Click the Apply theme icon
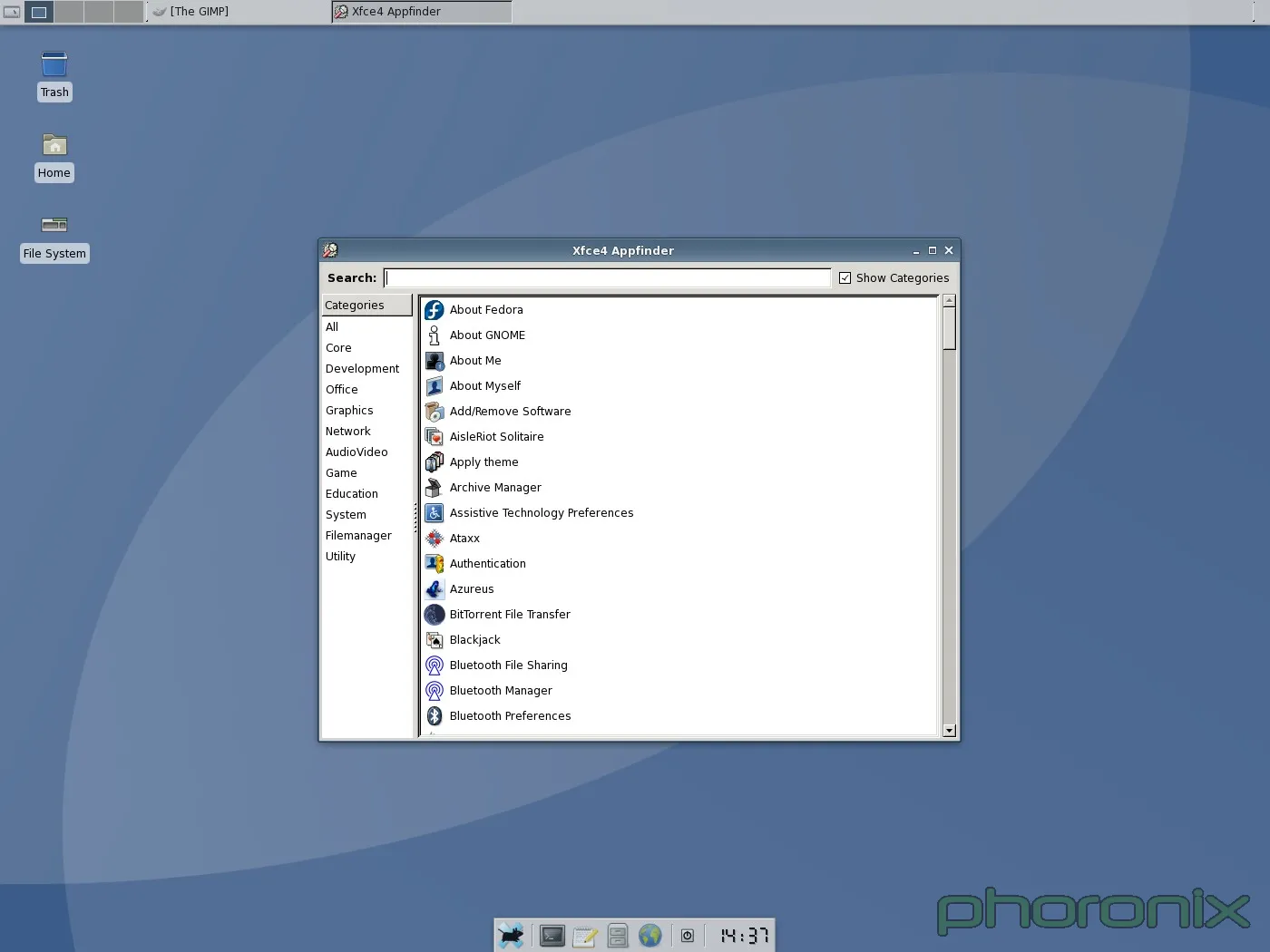 click(435, 462)
